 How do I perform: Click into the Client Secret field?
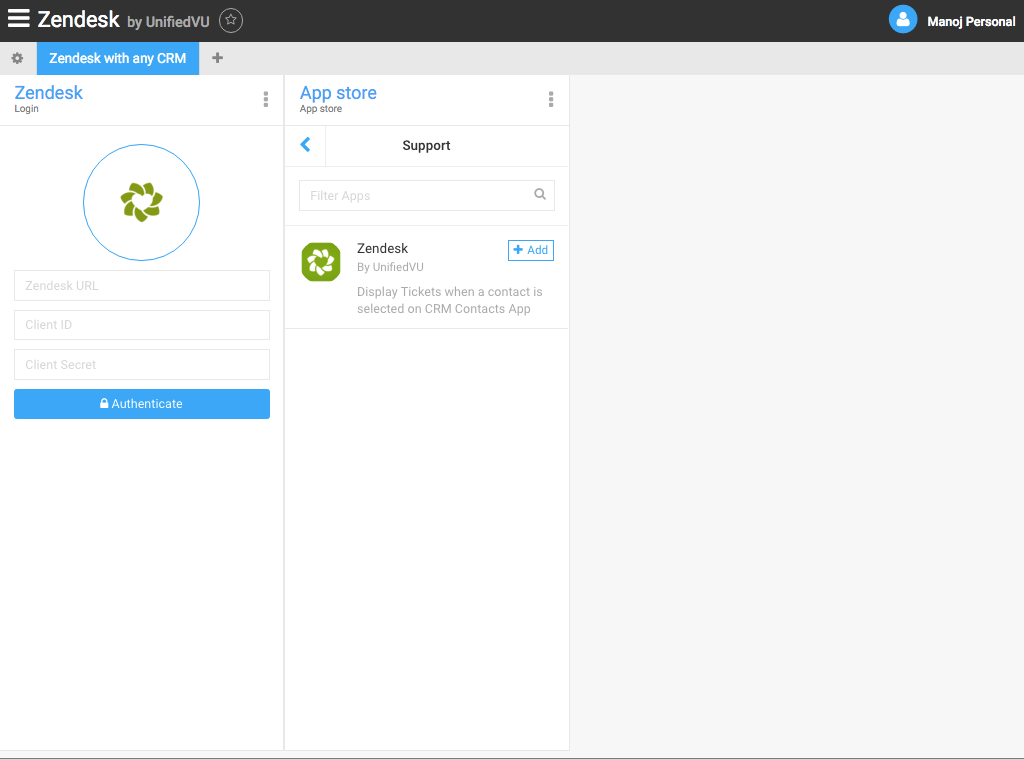click(142, 365)
